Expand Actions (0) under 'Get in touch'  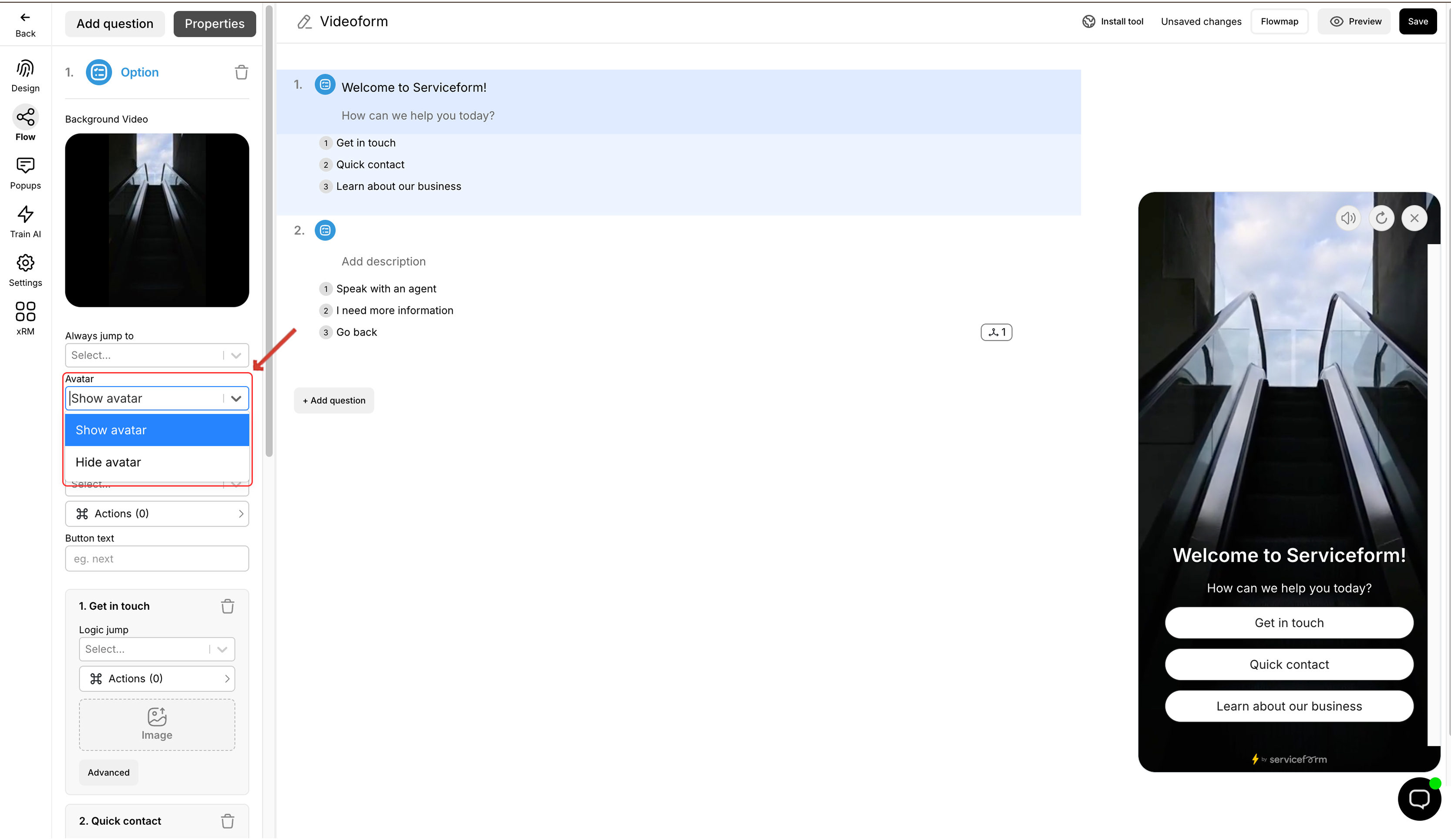click(x=157, y=679)
